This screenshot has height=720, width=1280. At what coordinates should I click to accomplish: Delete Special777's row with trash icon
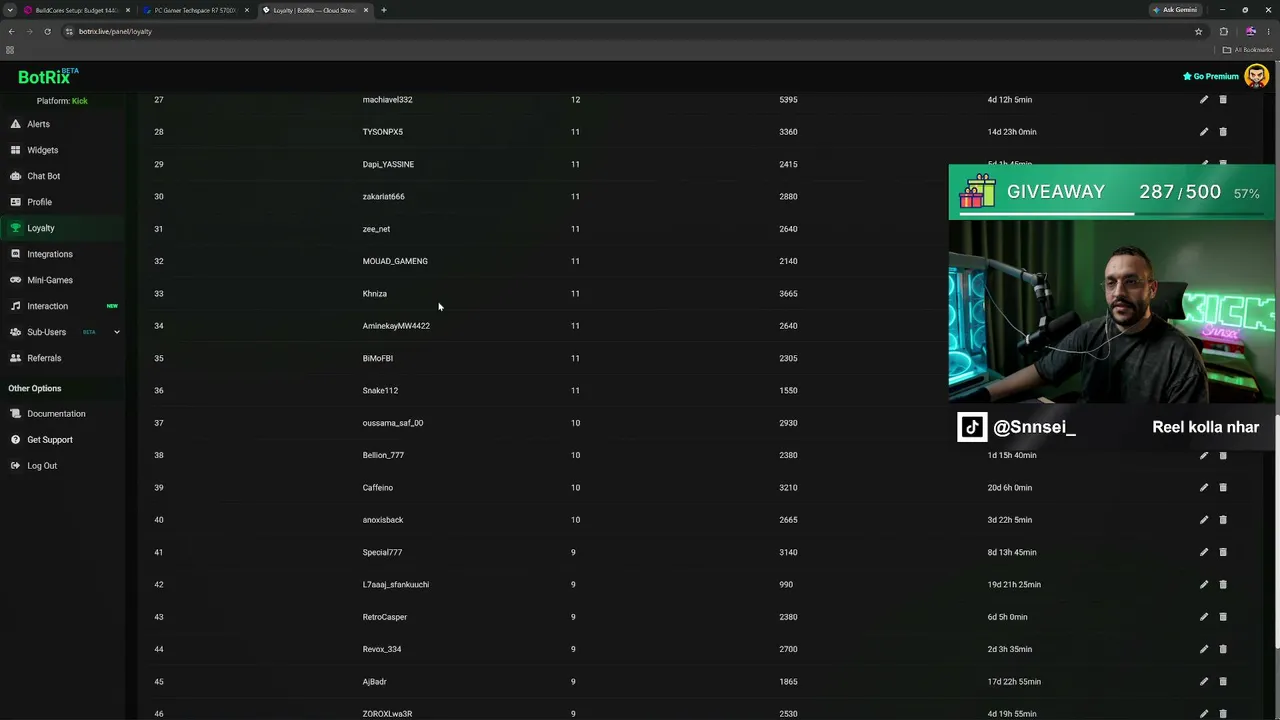(x=1223, y=552)
